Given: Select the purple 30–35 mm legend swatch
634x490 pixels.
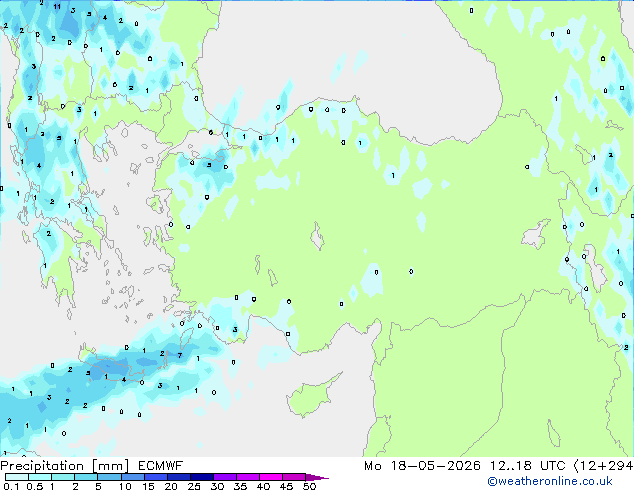Looking at the screenshot, I should (x=224, y=477).
